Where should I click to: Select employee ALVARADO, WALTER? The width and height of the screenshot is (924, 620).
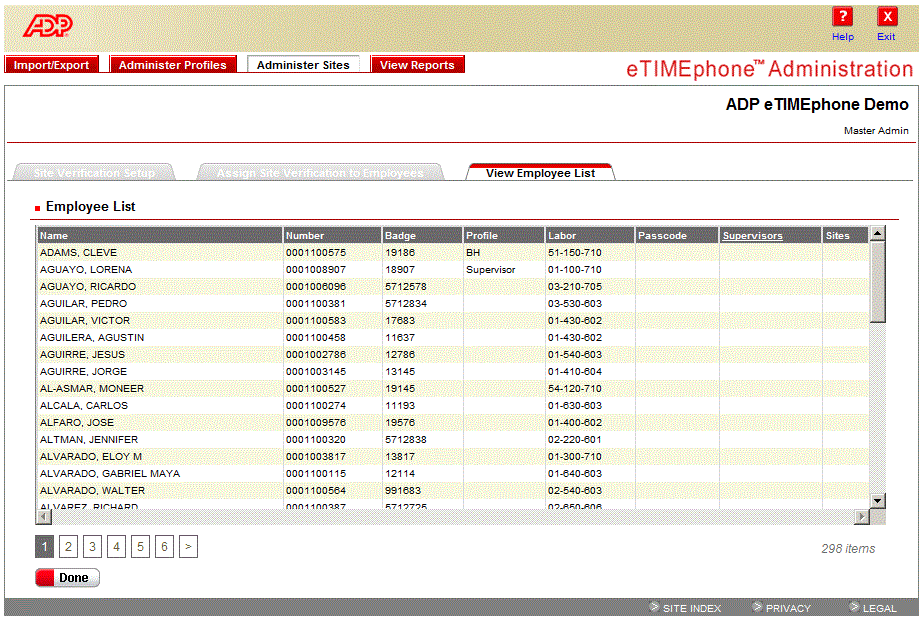click(92, 492)
